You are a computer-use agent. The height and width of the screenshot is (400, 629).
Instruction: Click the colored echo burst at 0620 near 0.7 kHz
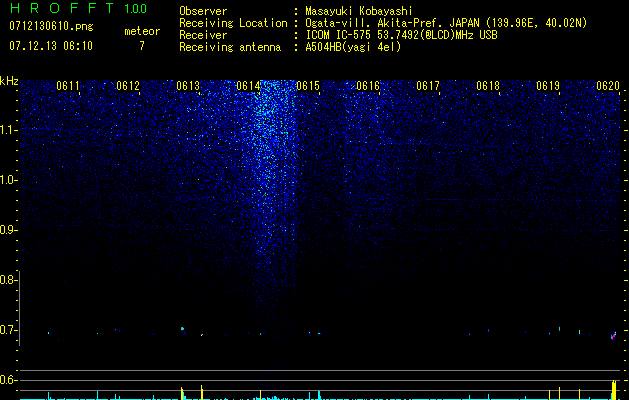click(613, 335)
